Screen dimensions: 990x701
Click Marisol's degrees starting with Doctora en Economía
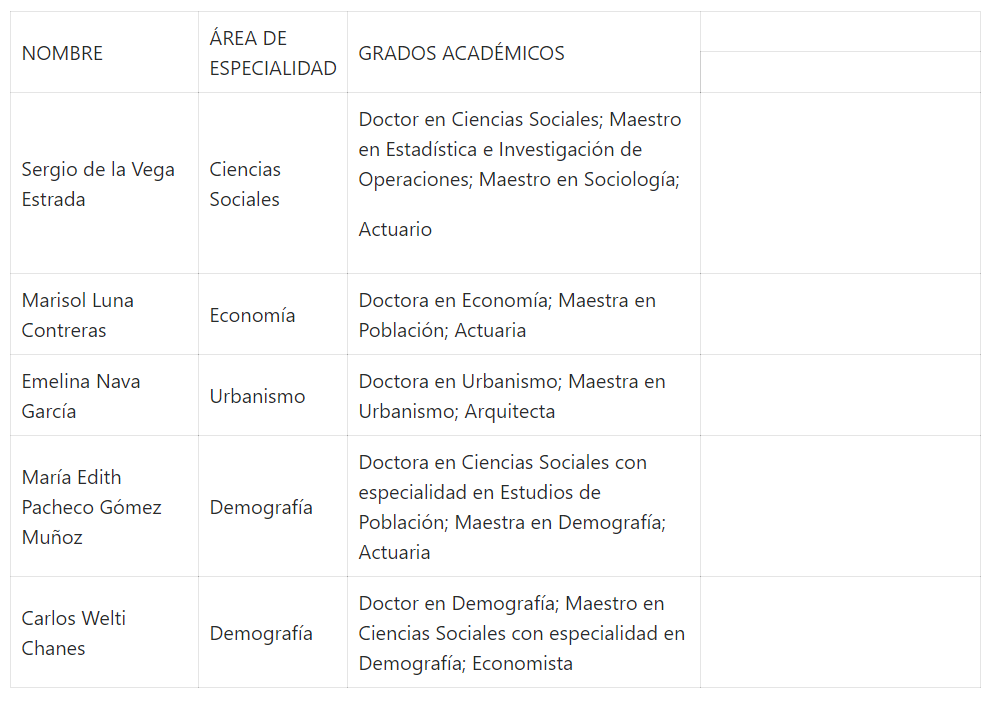click(507, 315)
